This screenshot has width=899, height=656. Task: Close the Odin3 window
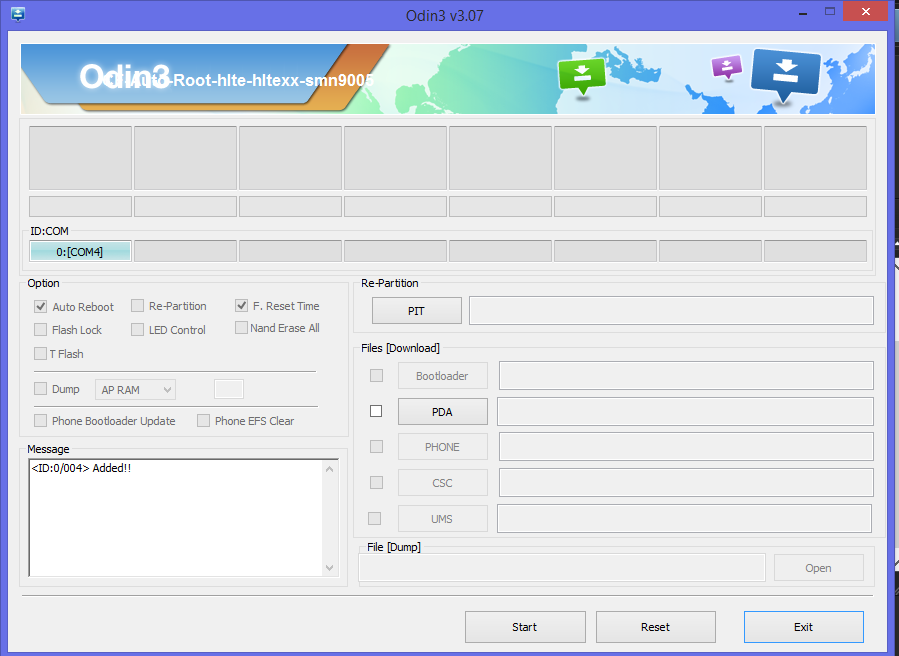(x=866, y=11)
